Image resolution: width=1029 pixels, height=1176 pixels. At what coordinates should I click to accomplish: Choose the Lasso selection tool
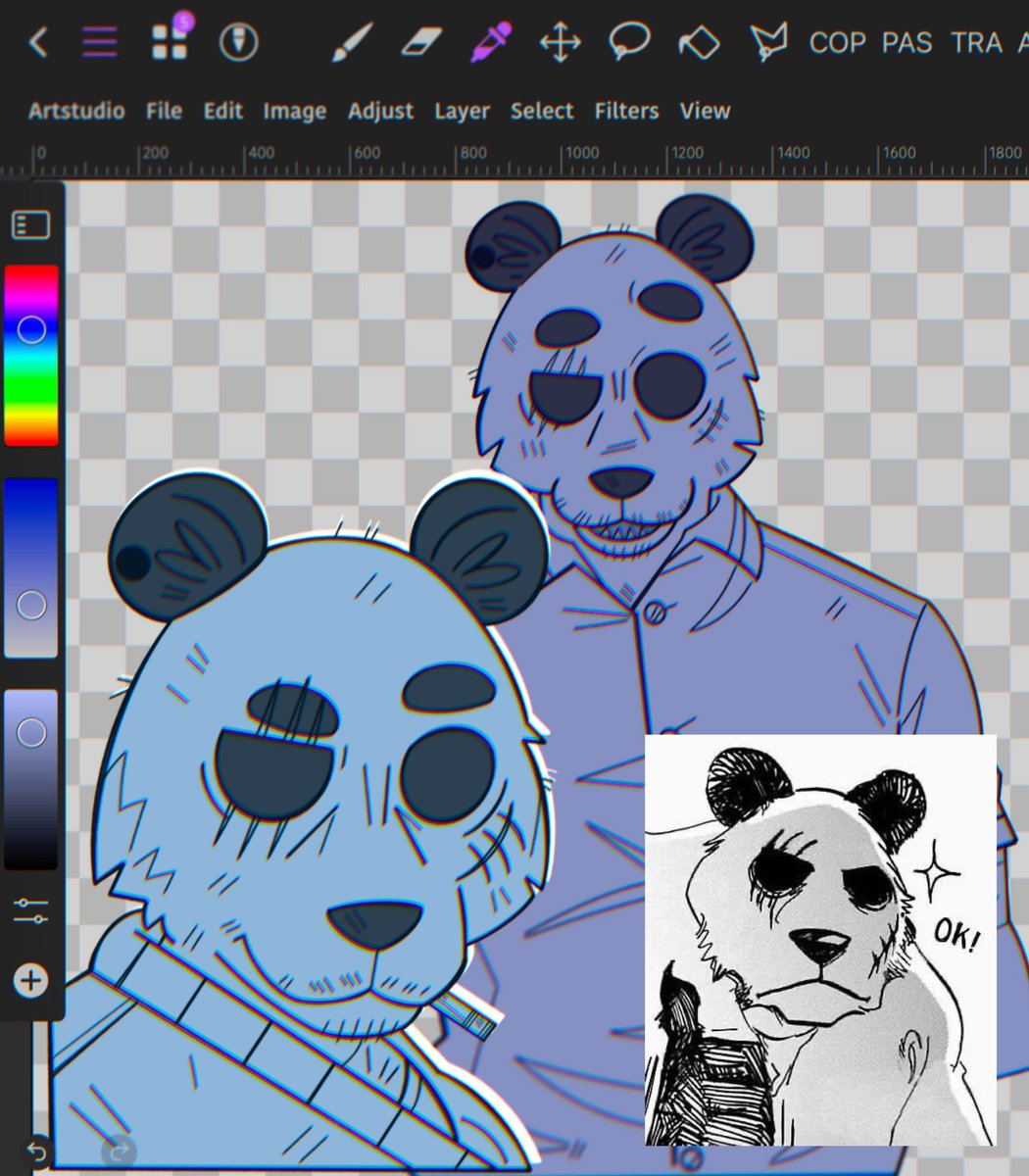click(x=630, y=41)
